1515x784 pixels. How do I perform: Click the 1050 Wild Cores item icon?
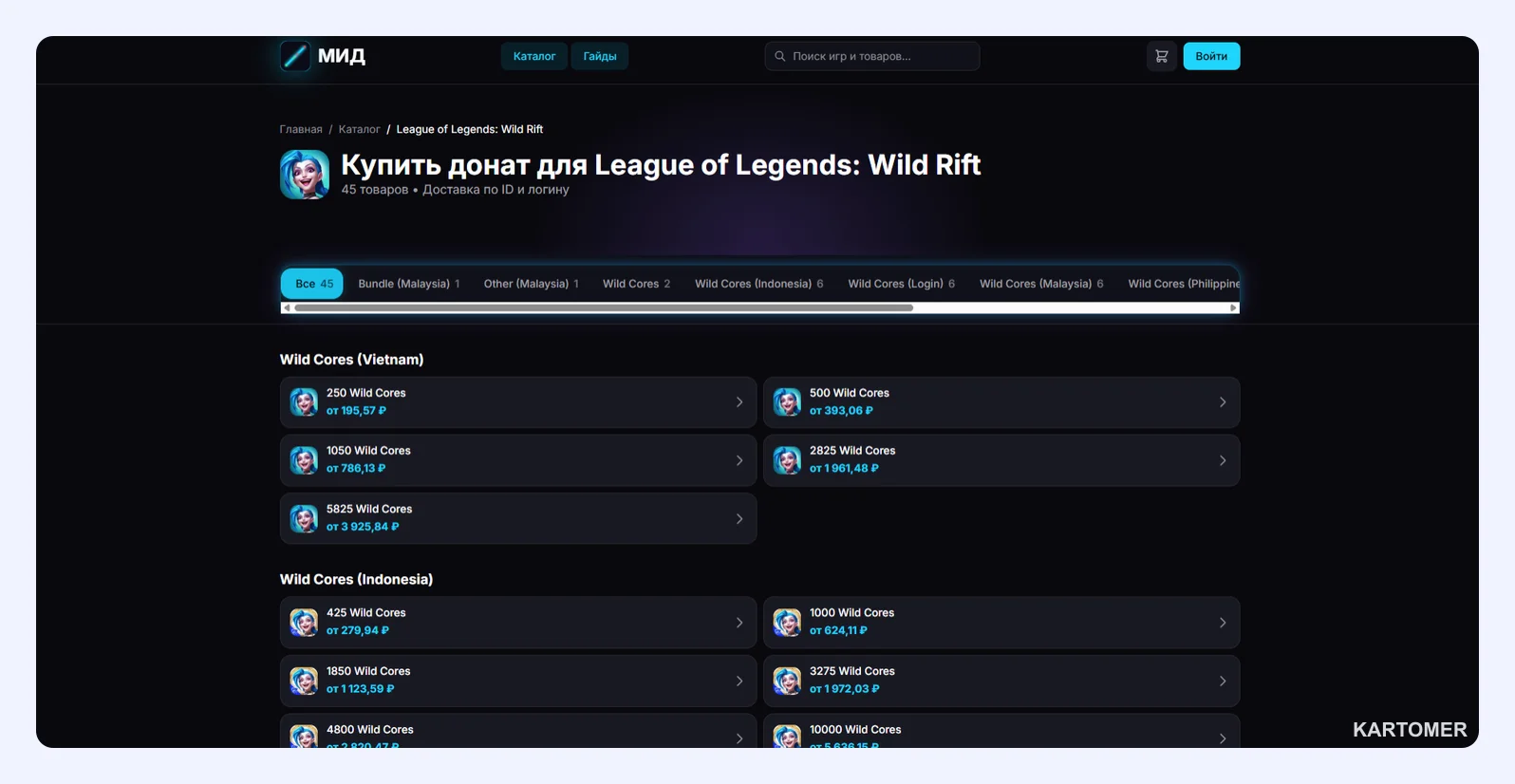(304, 460)
